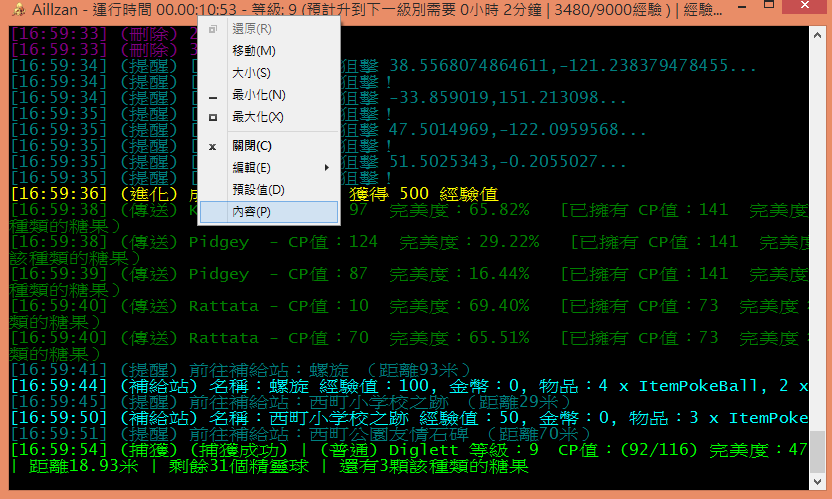832x499 pixels.
Task: Click the minimize dash icon beside 最小化(N)
Action: [x=213, y=98]
